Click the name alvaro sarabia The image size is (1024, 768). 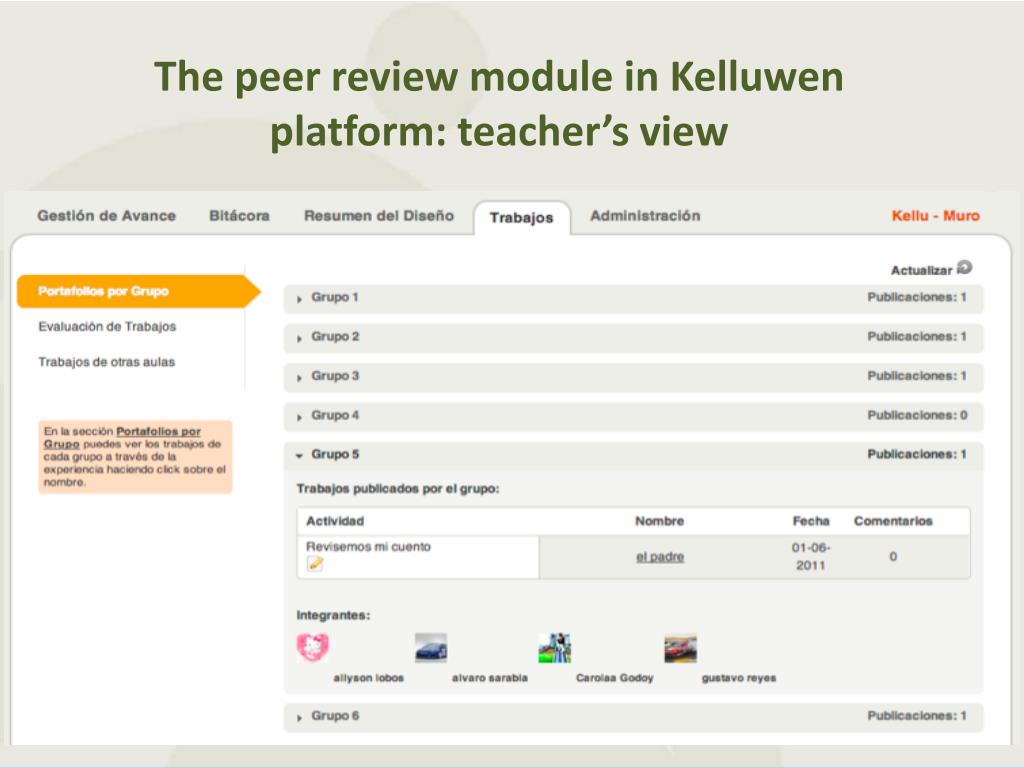[490, 678]
